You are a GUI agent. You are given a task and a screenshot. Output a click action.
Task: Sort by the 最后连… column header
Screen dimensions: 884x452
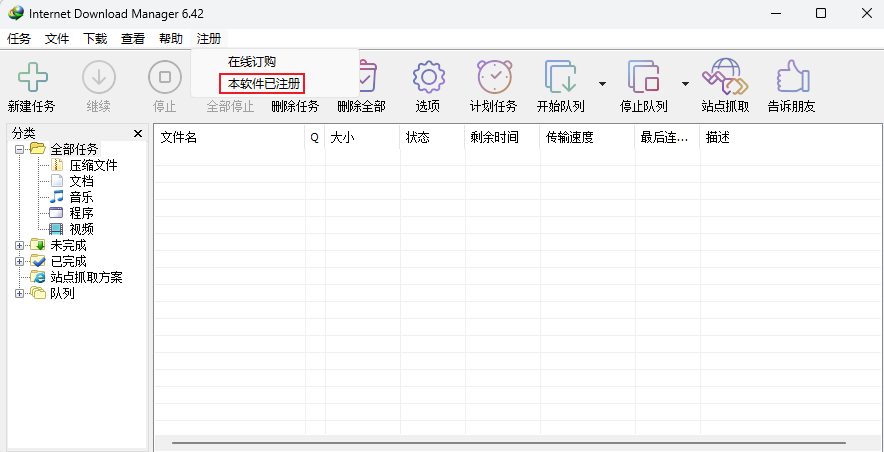[668, 137]
